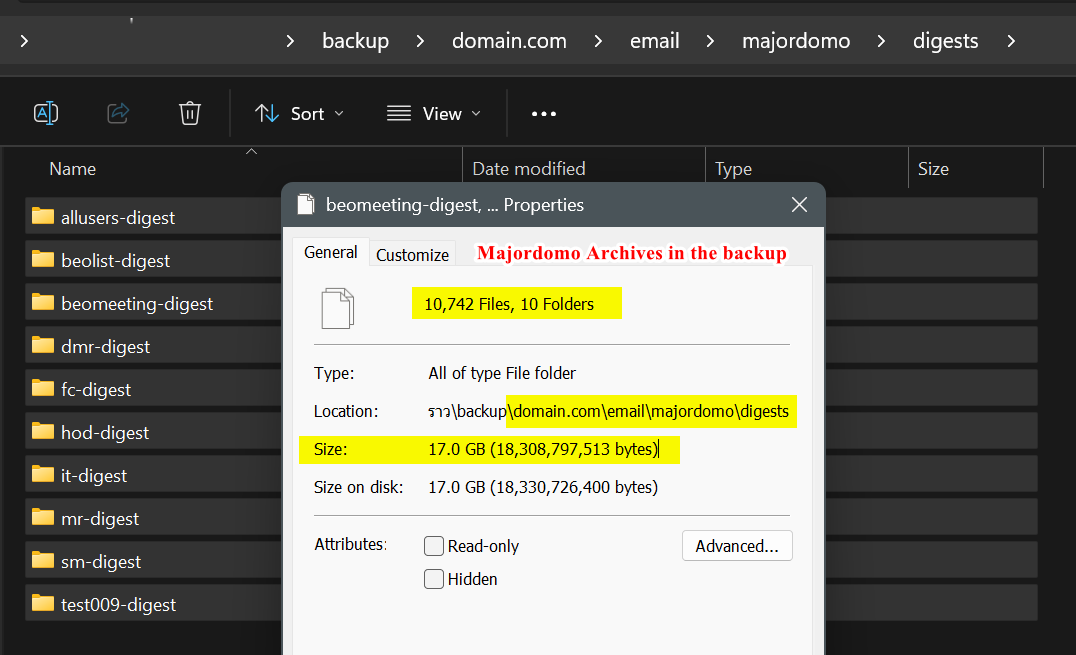The width and height of the screenshot is (1076, 655).
Task: Select the it-digest folder icon
Action: click(x=43, y=474)
